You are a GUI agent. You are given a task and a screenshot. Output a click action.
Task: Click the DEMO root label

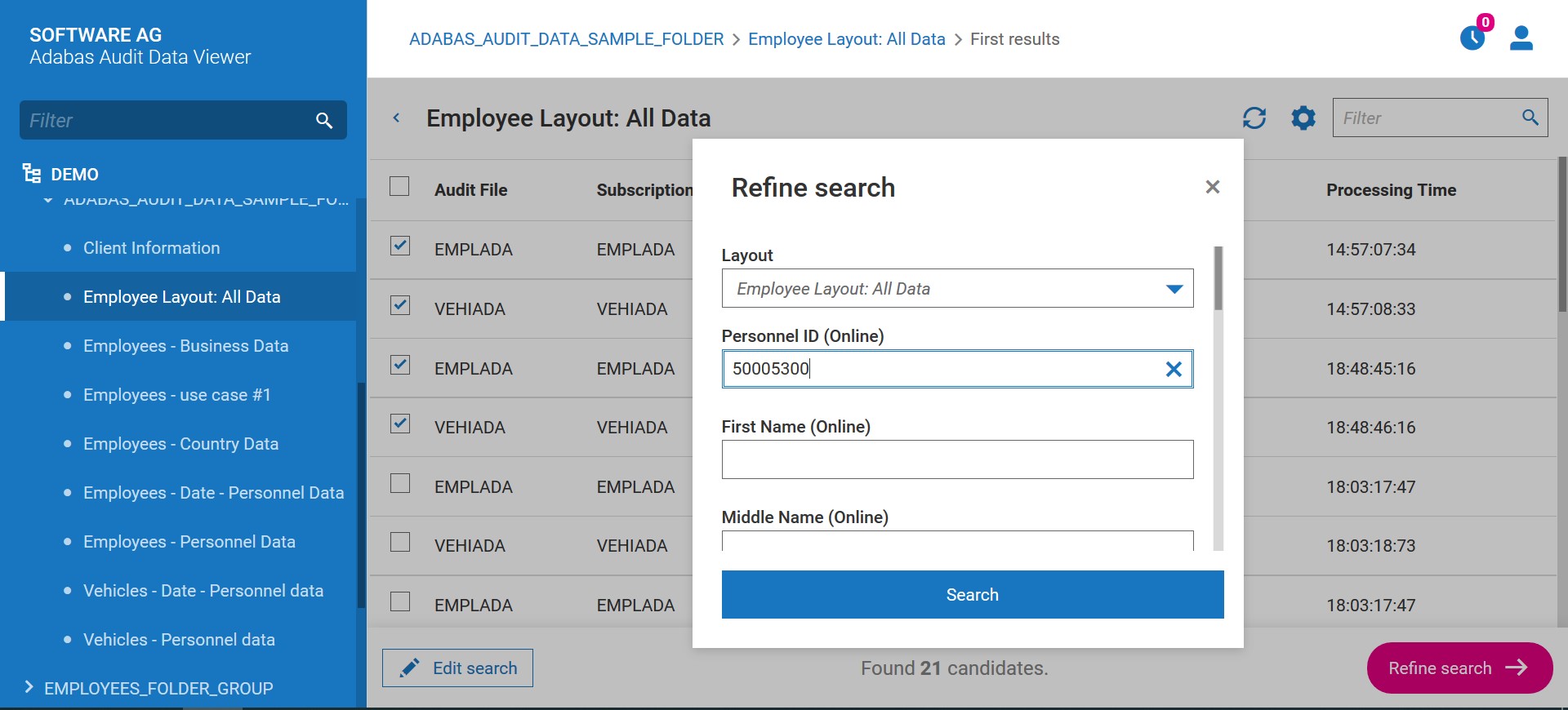74,175
